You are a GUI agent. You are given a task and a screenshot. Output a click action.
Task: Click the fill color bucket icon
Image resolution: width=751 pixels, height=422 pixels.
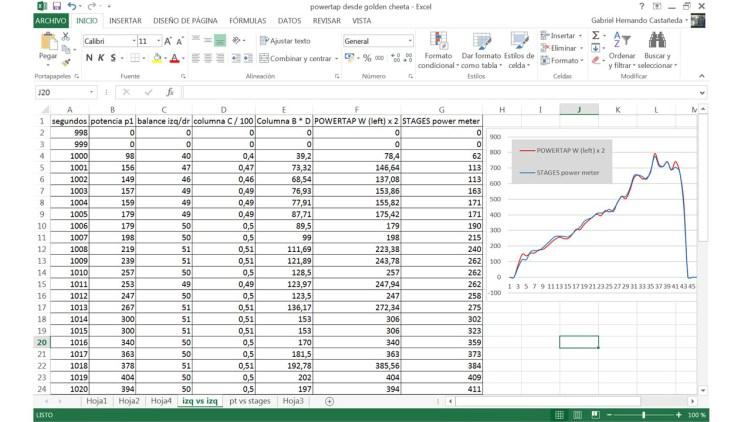pos(153,58)
